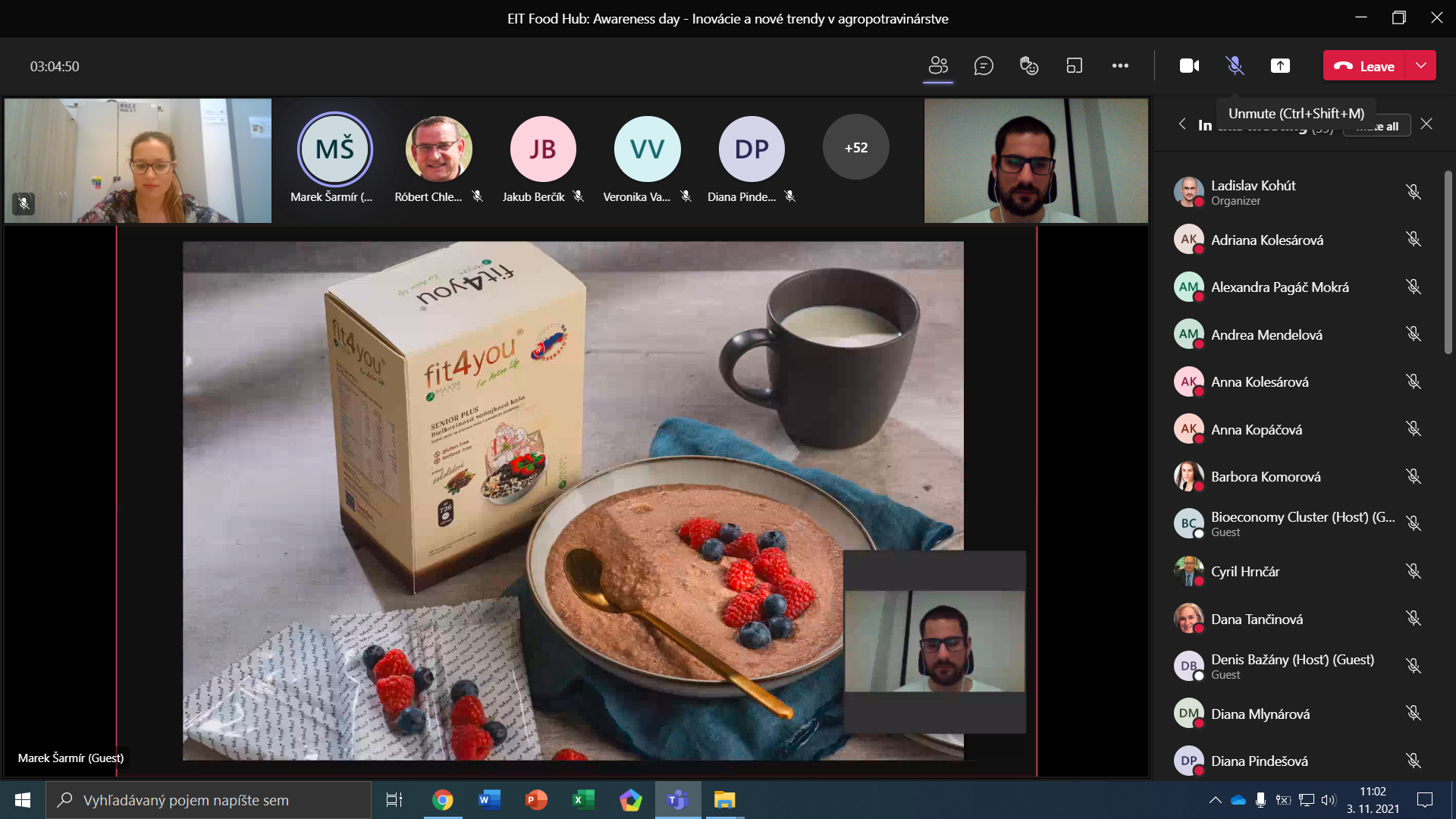Viewport: 1456px width, 819px height.
Task: Click the Mute all button
Action: [x=1377, y=126]
